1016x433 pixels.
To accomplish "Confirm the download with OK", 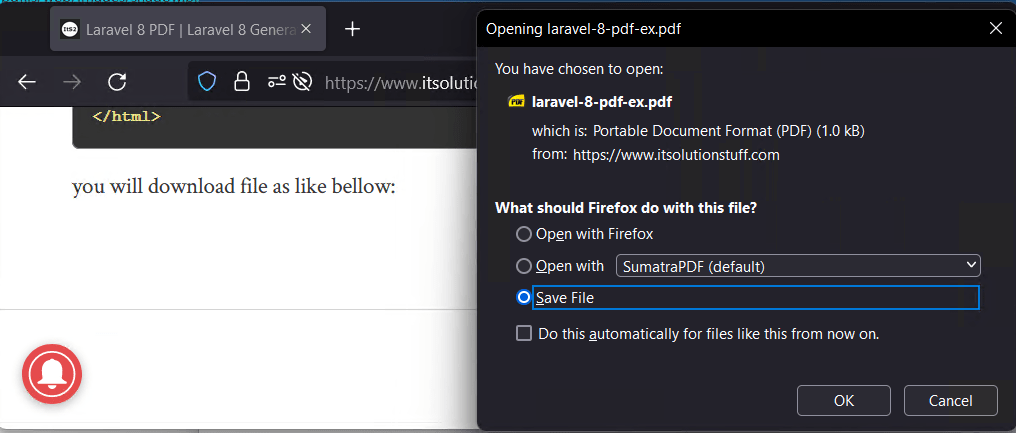I will coord(844,401).
